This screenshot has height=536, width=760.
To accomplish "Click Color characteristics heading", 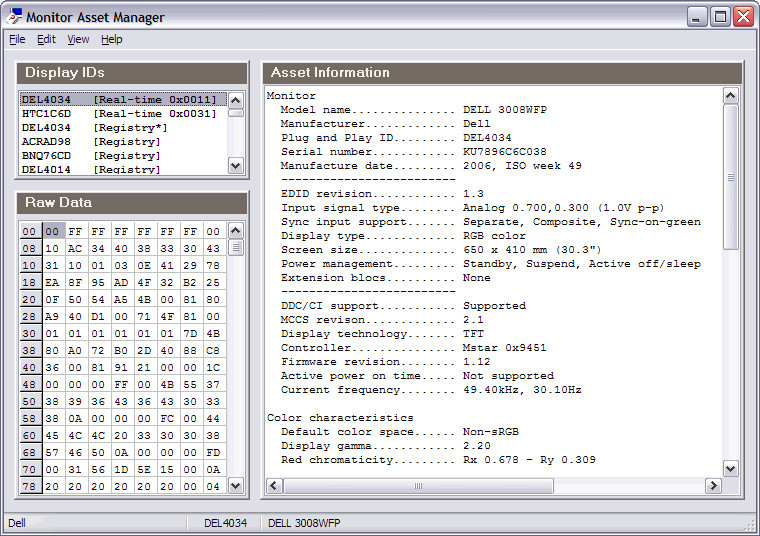I will pos(340,418).
